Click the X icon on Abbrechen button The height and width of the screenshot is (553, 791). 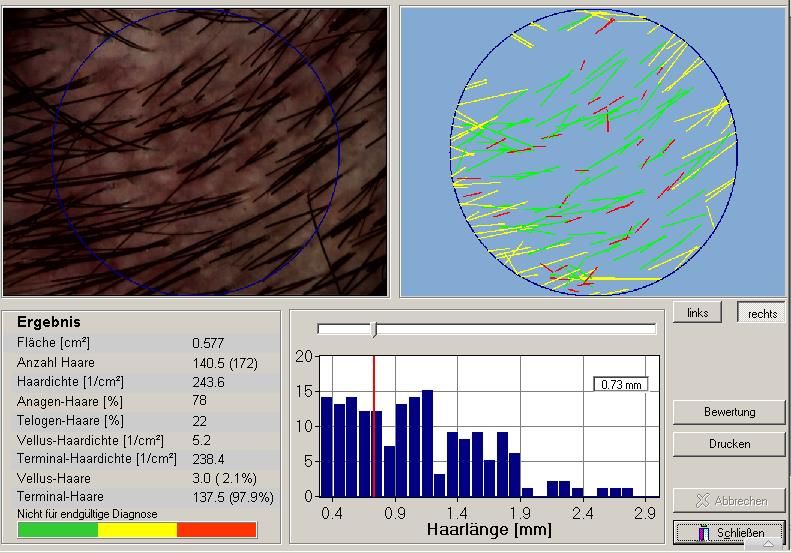[x=702, y=501]
